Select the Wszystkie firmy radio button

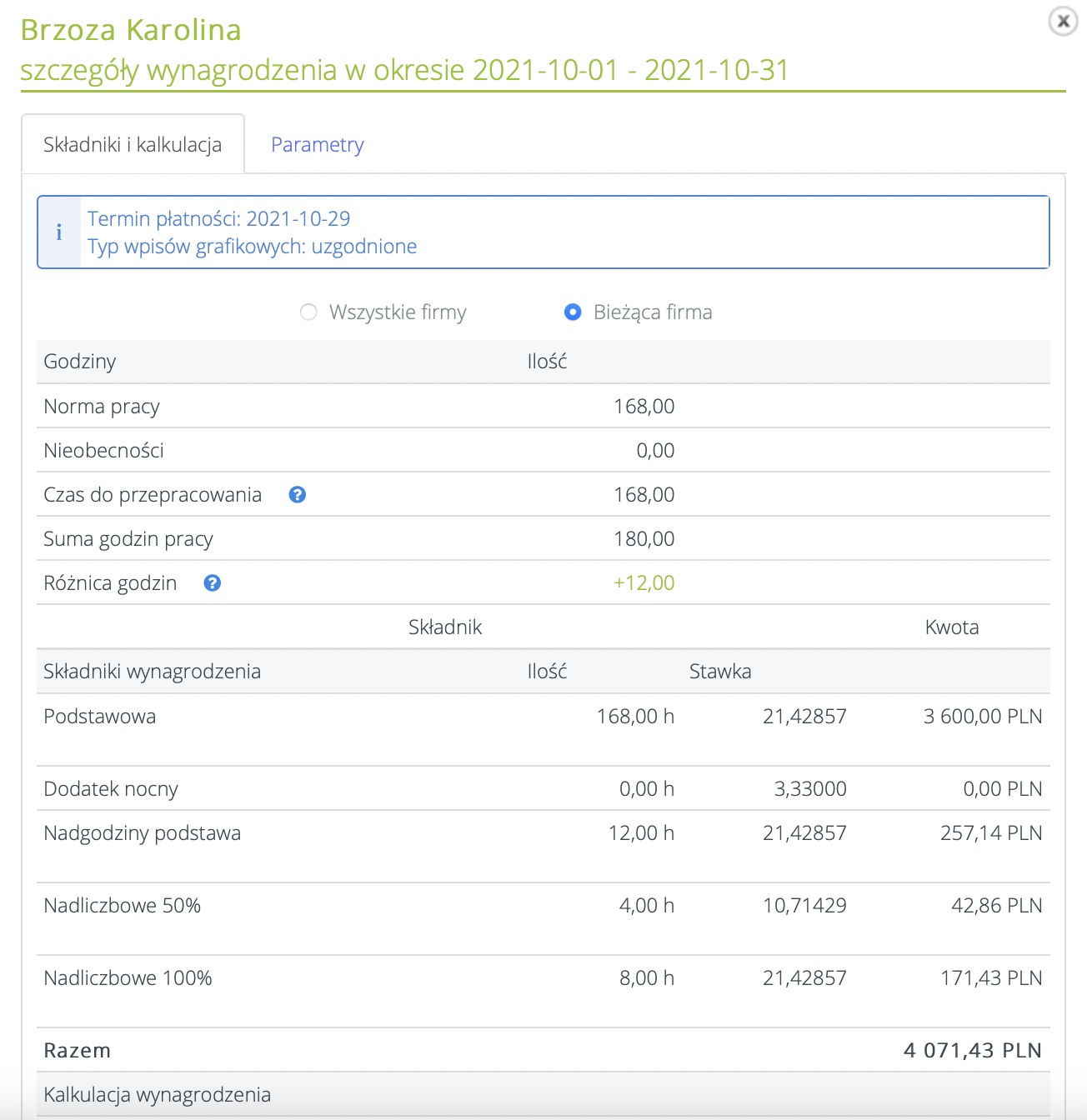coord(309,312)
